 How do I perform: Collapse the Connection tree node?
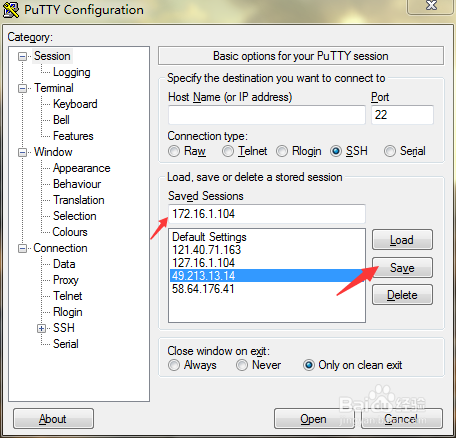tap(22, 248)
